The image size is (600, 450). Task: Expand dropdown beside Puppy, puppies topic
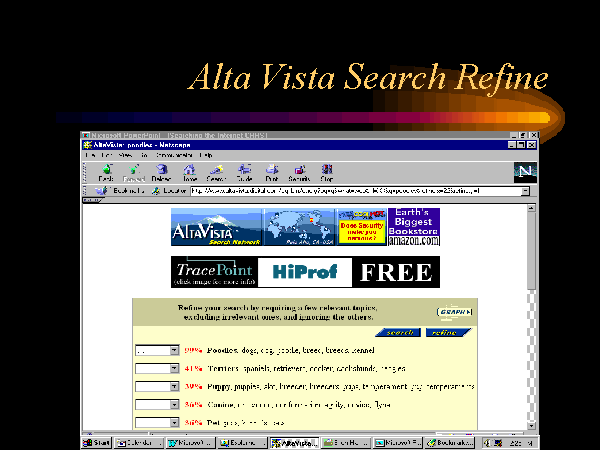[174, 387]
